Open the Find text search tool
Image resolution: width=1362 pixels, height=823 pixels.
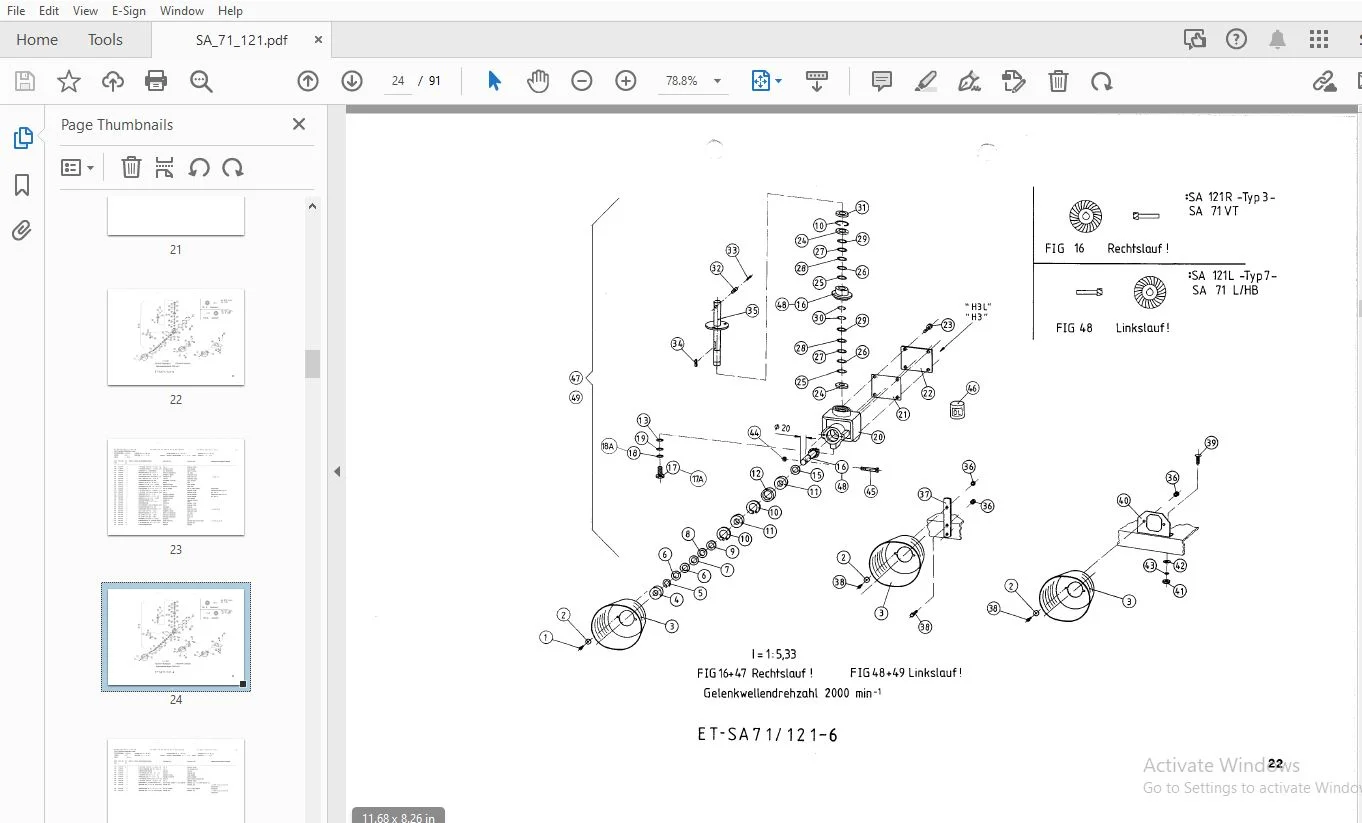[201, 82]
